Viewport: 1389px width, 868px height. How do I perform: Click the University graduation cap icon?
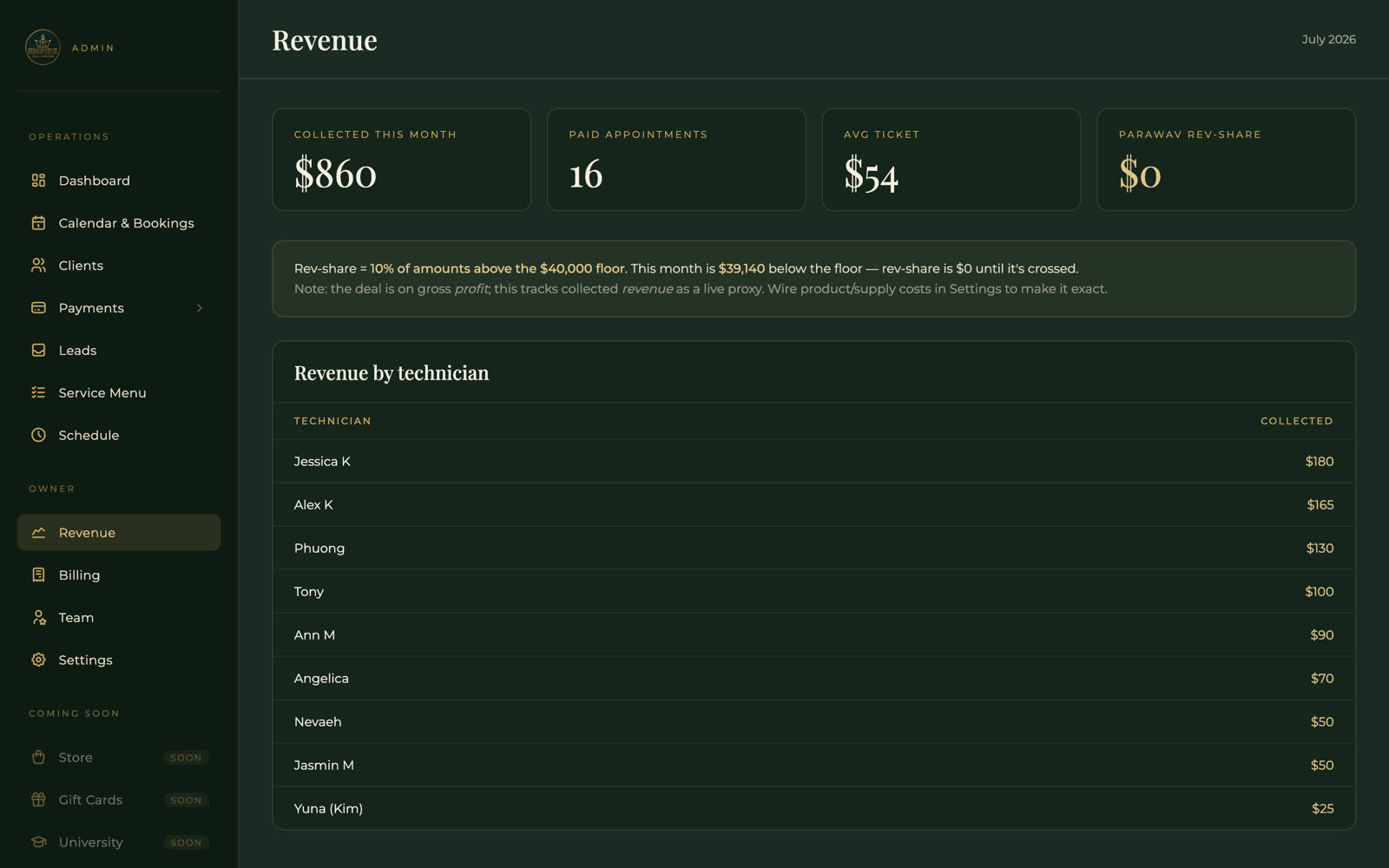38,843
